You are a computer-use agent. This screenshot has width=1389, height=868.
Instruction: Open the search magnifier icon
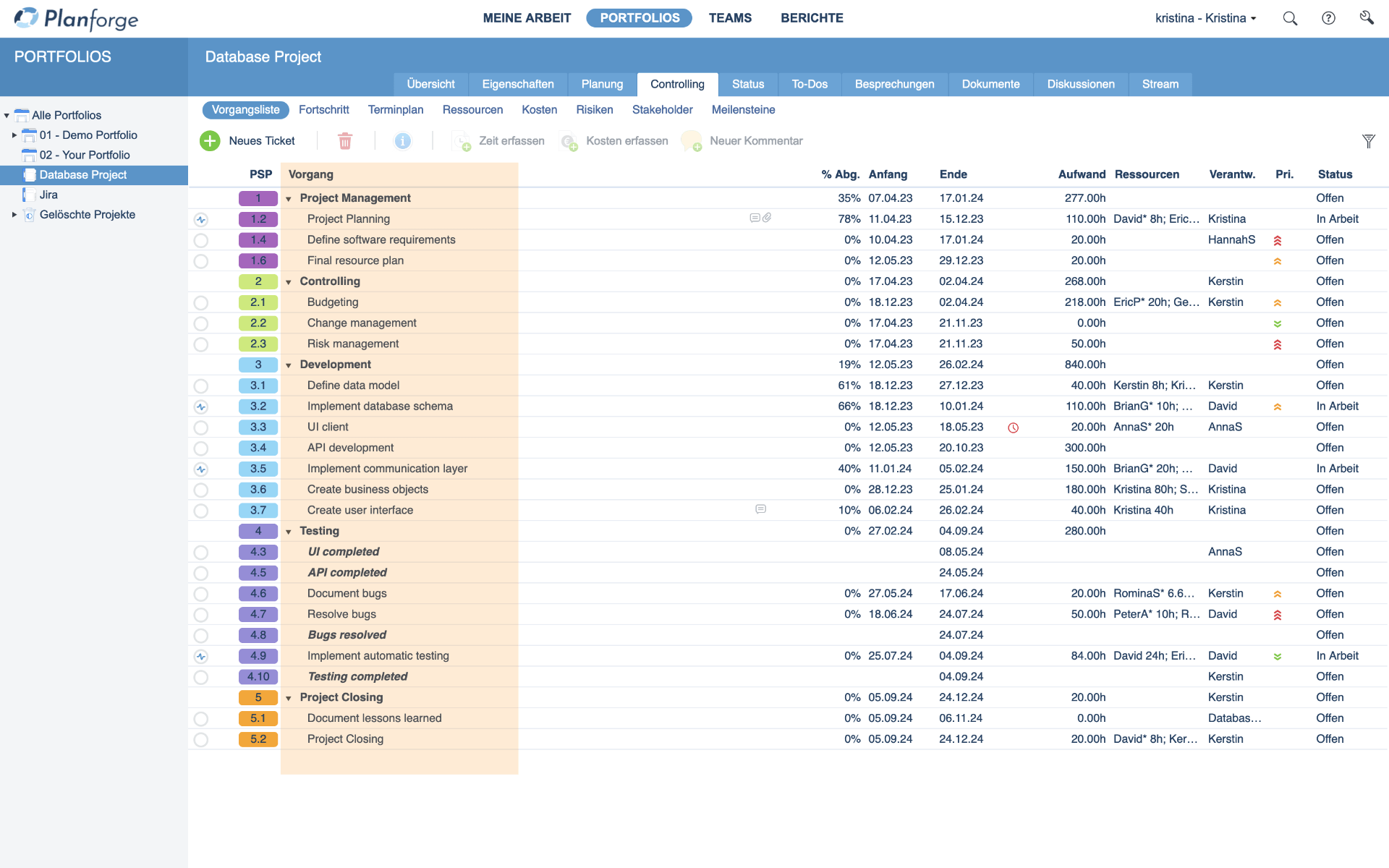(x=1290, y=18)
